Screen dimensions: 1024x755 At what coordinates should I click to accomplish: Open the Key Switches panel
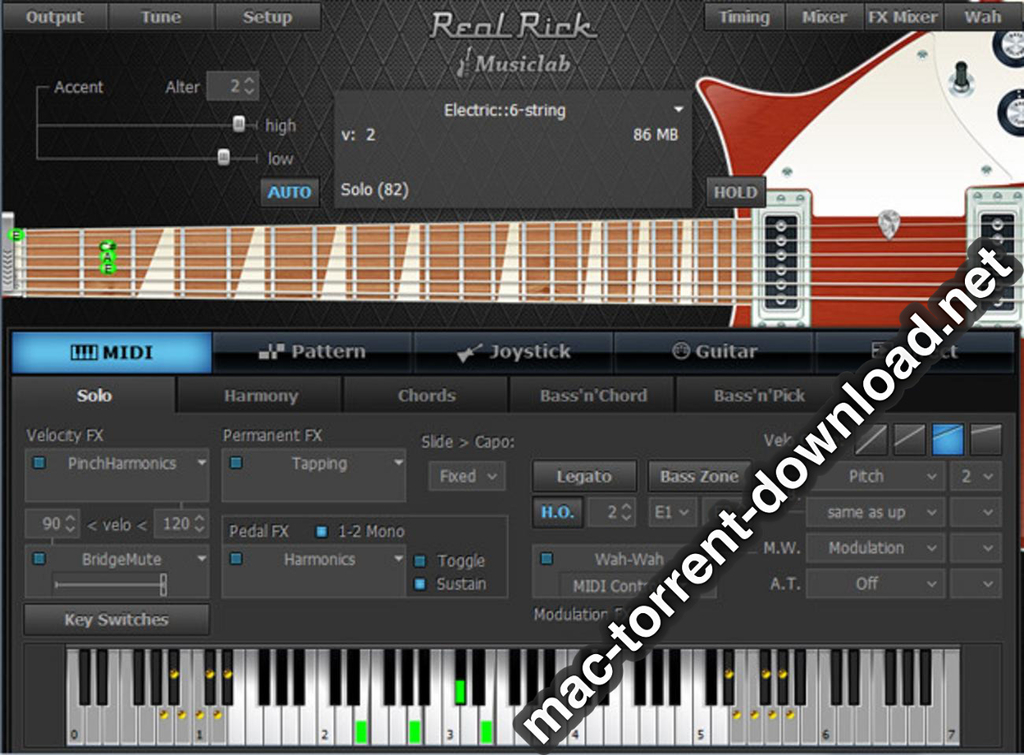[116, 620]
